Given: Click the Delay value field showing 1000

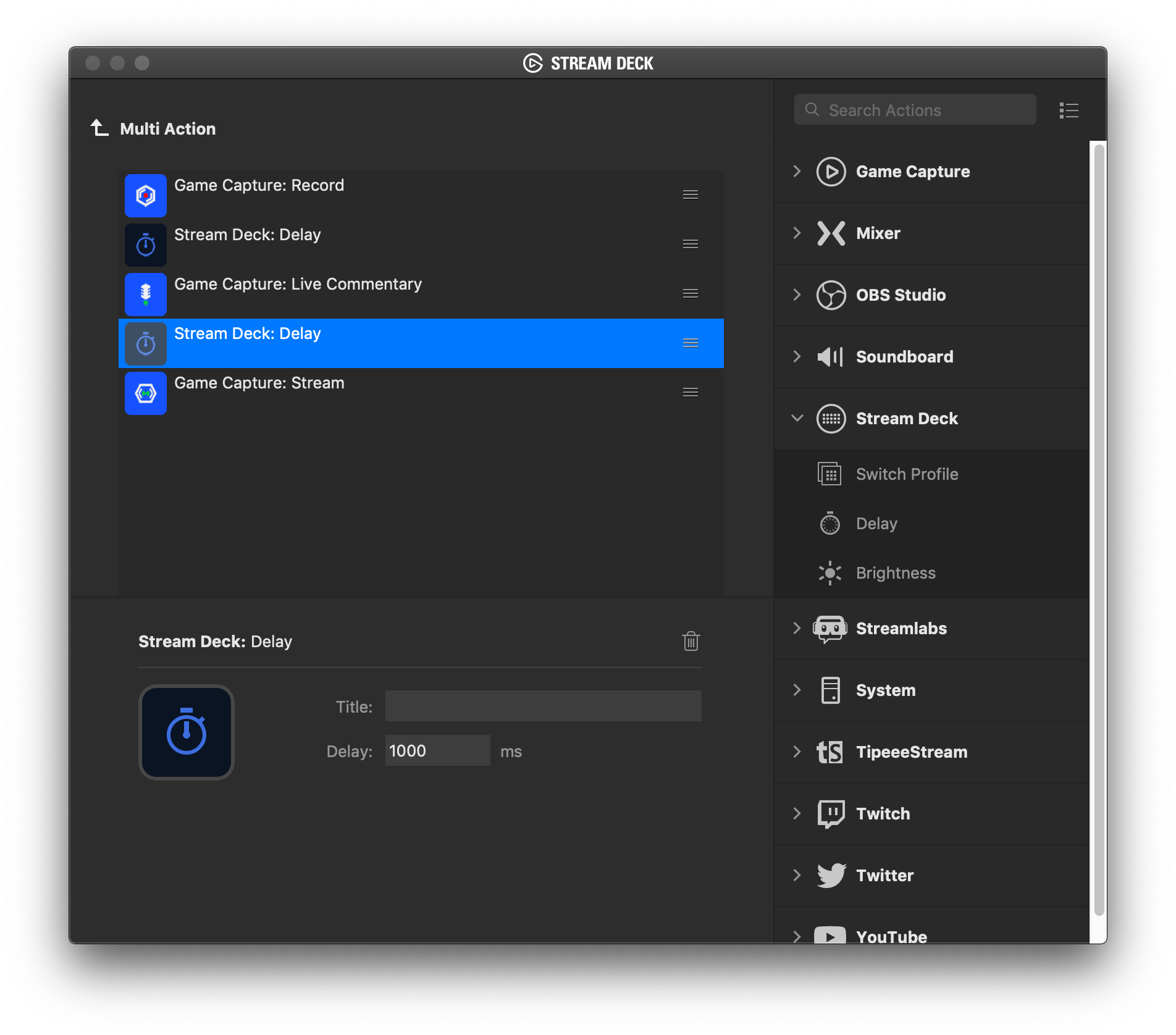Looking at the screenshot, I should pos(438,750).
